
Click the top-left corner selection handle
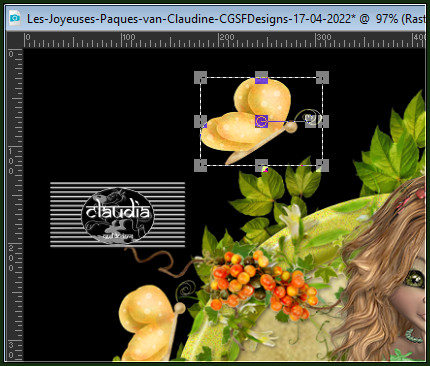pyautogui.click(x=200, y=77)
